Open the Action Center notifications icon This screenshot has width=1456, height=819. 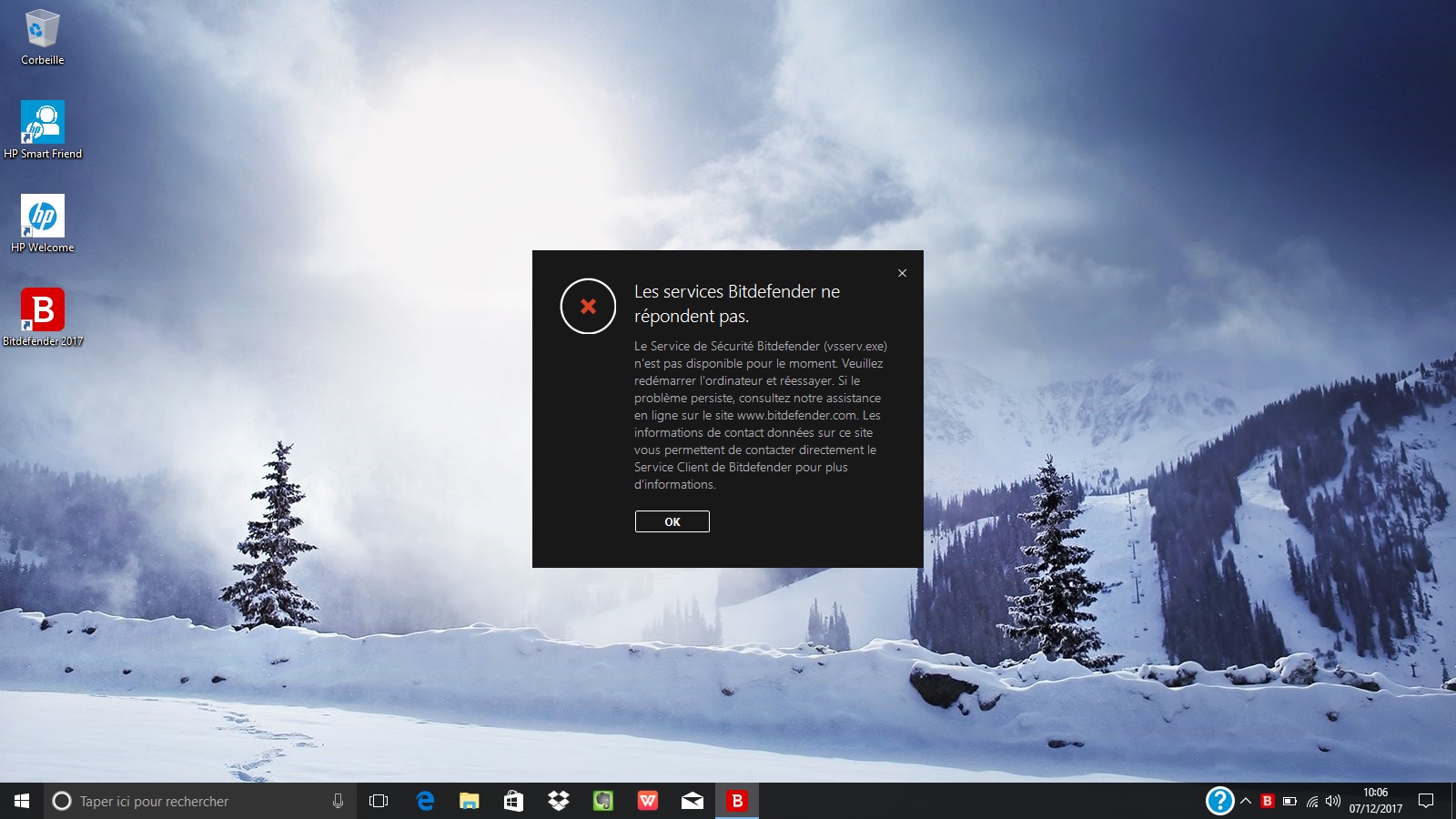pos(1426,801)
